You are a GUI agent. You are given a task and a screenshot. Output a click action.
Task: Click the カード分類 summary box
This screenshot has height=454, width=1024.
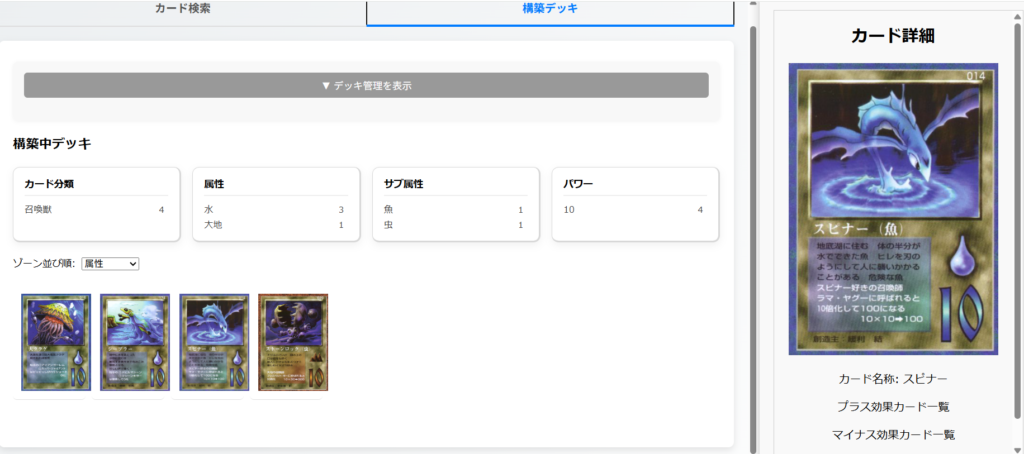click(96, 203)
